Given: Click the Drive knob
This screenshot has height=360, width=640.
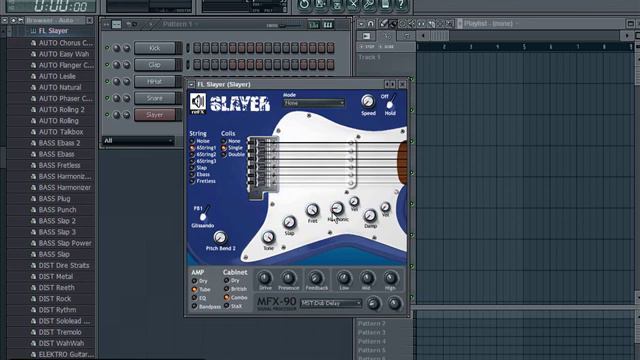Looking at the screenshot, I should click(x=265, y=278).
